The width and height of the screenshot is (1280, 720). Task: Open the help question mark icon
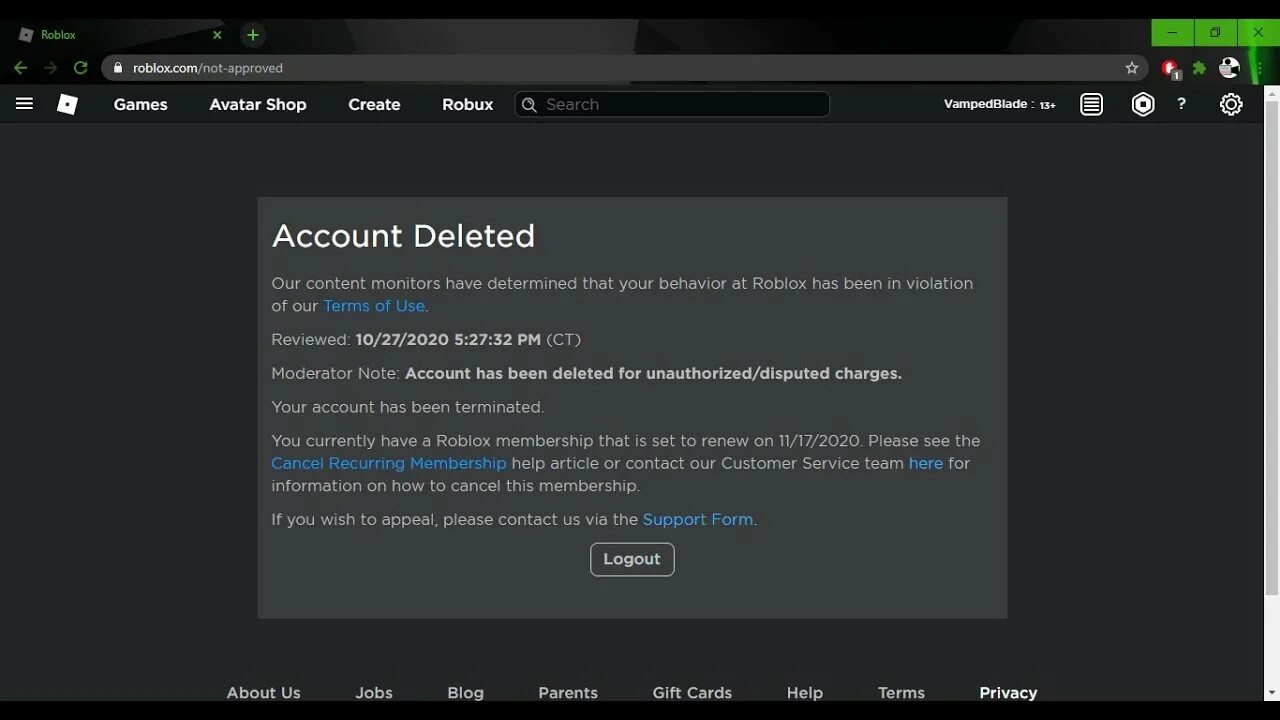point(1181,104)
